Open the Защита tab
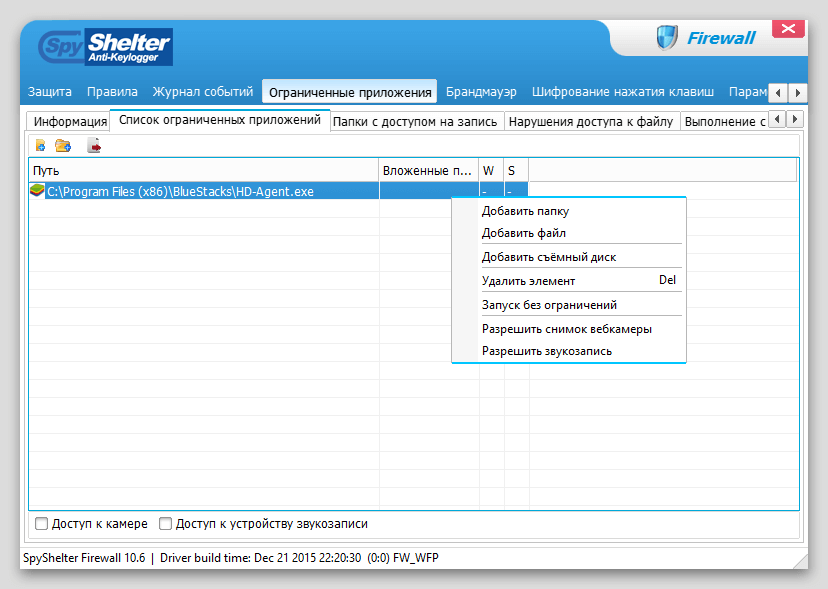Screen dimensions: 828x589 pos(50,92)
